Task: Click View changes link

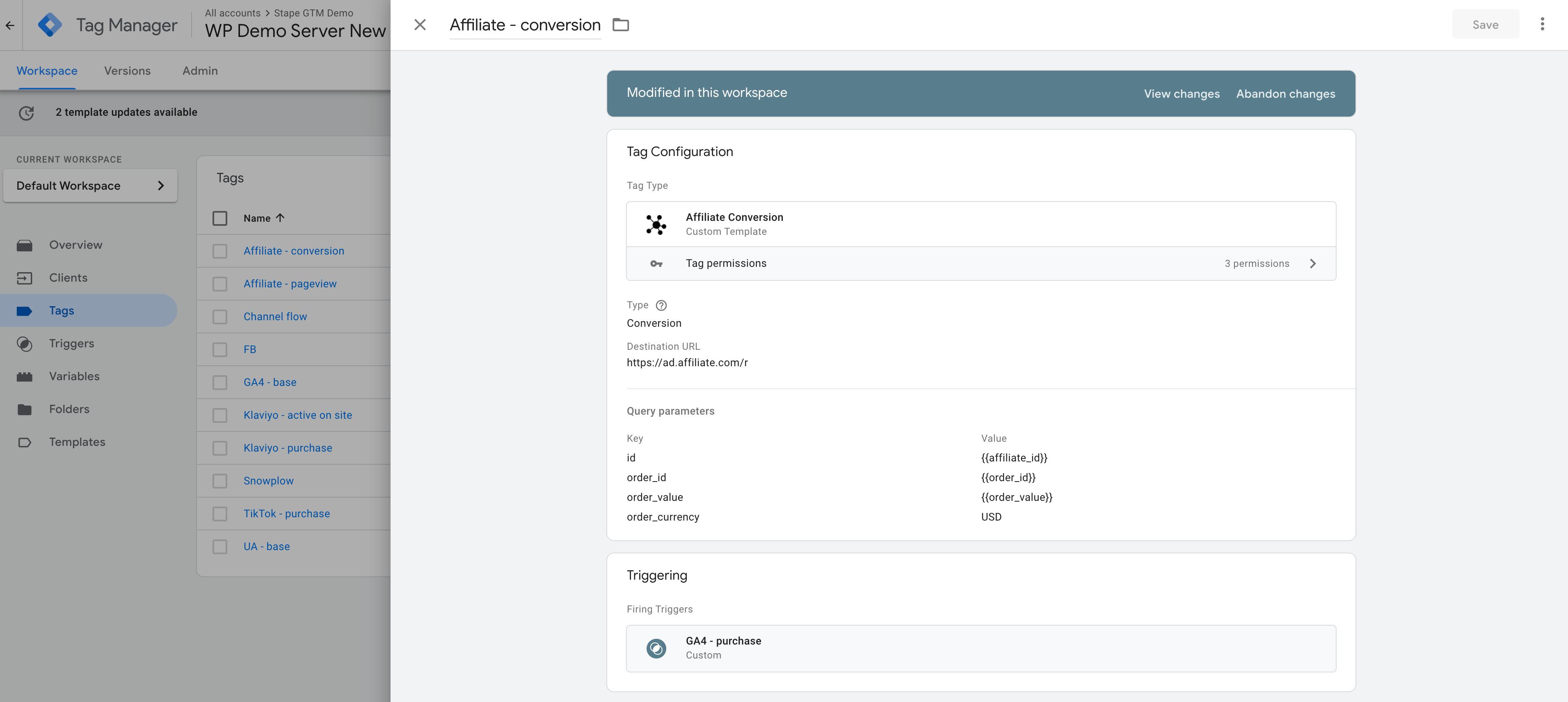Action: [x=1182, y=94]
